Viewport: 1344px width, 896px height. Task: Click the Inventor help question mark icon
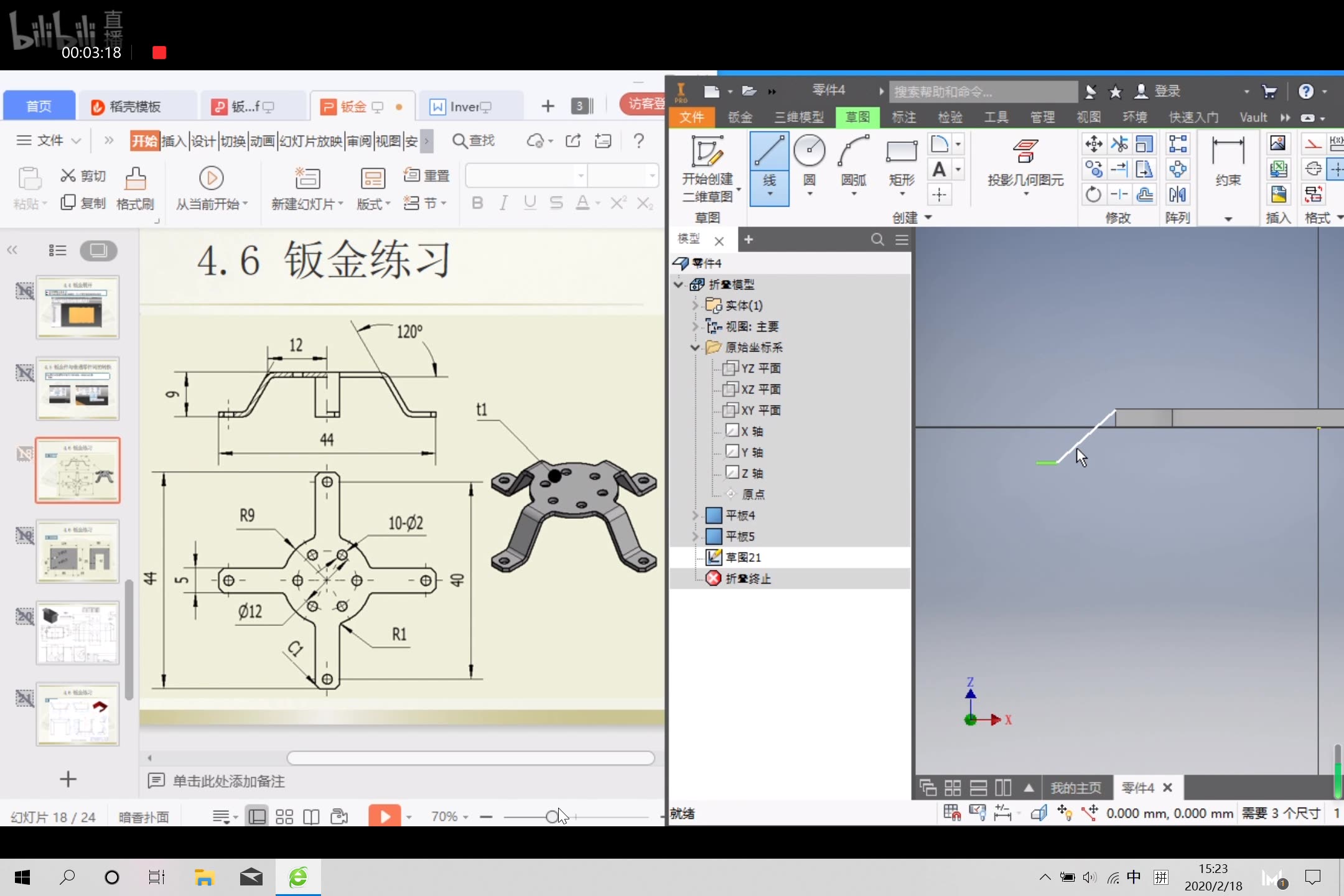(1305, 91)
